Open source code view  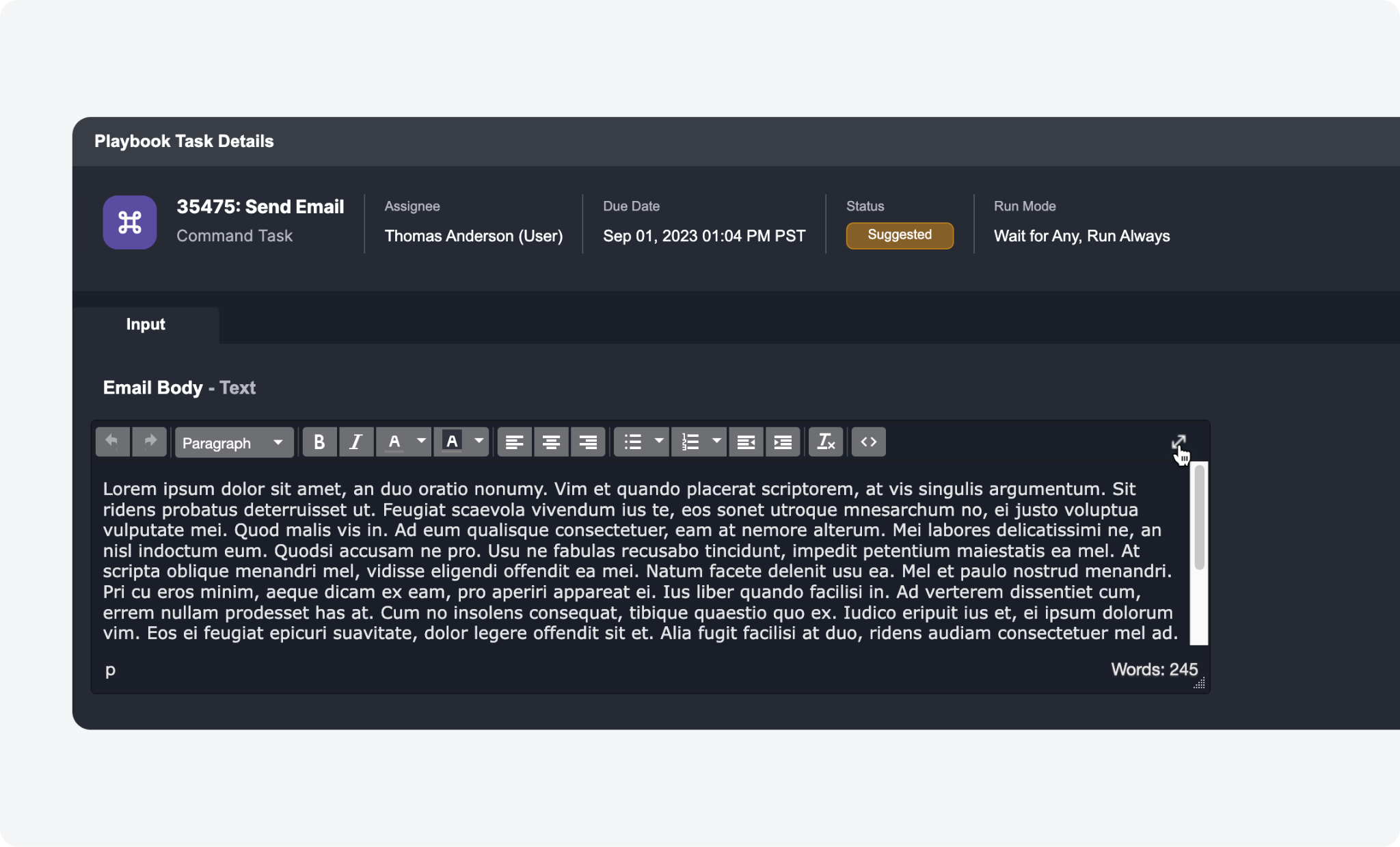click(x=869, y=442)
